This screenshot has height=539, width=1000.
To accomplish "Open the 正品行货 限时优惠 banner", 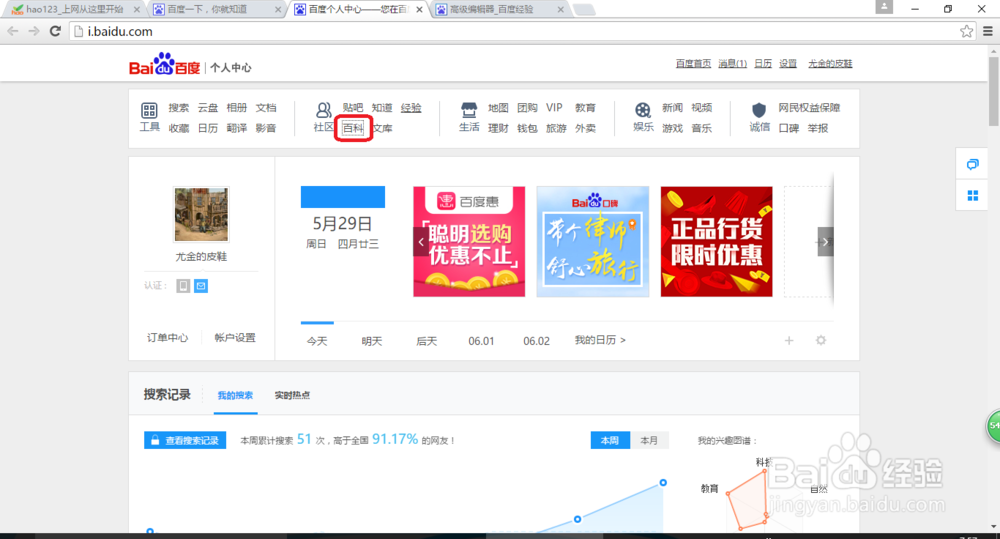I will pyautogui.click(x=716, y=242).
